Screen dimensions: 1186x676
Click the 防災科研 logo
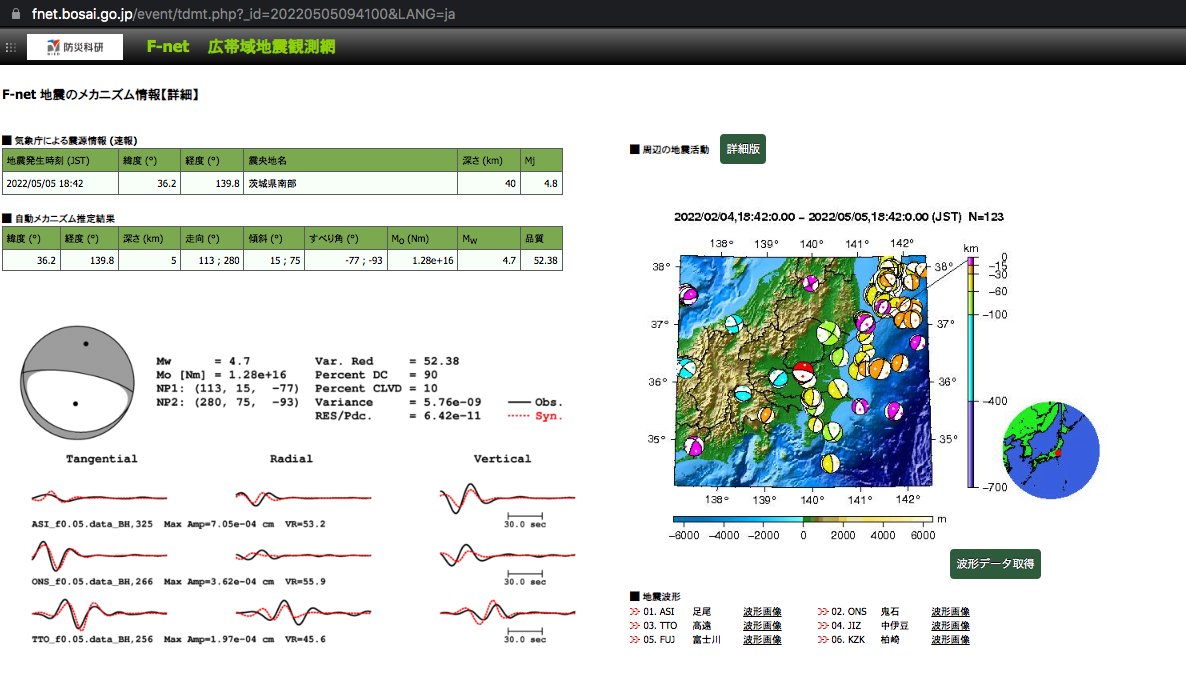coord(75,47)
